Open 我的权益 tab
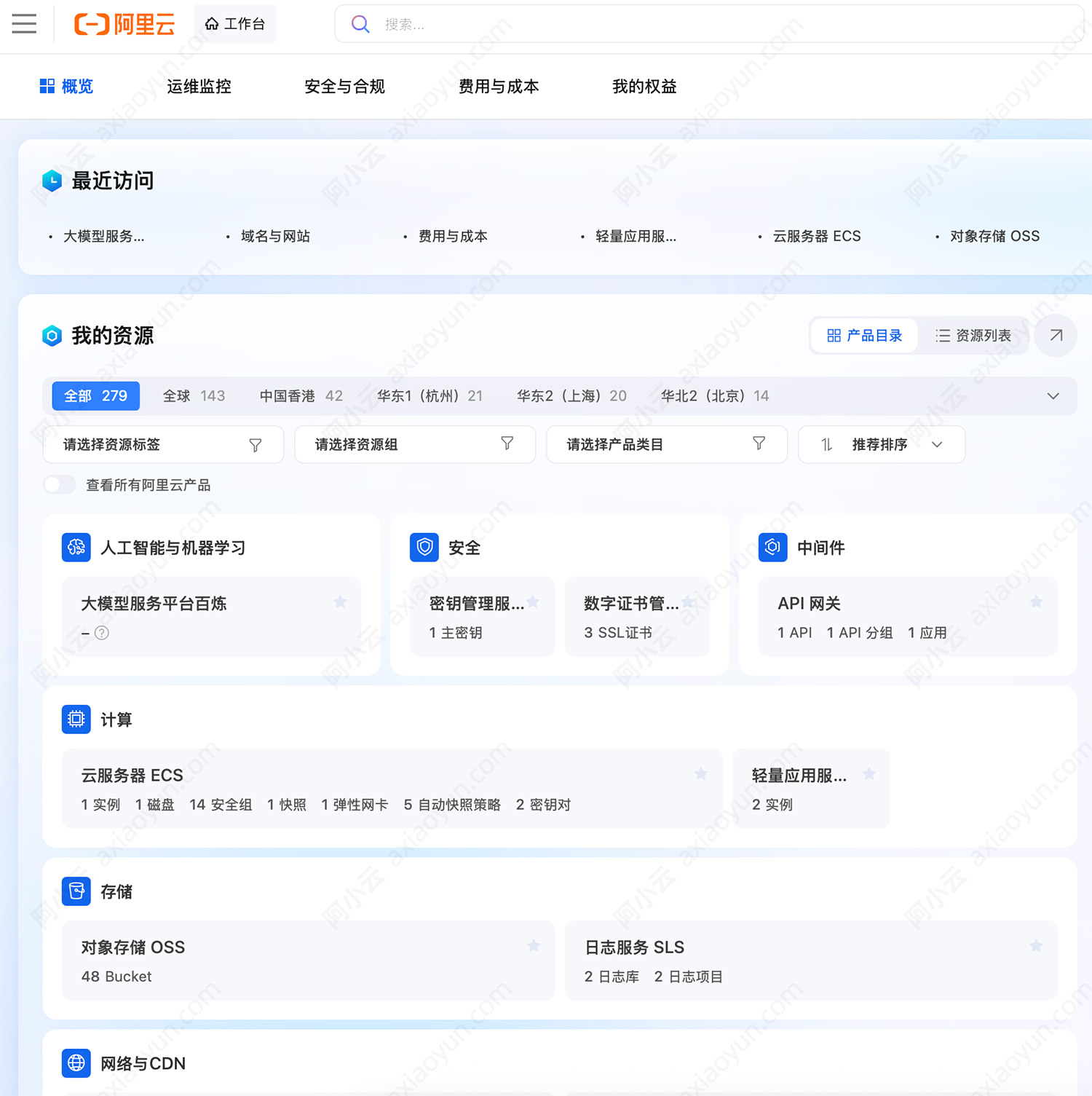The height and width of the screenshot is (1096, 1092). click(x=644, y=87)
